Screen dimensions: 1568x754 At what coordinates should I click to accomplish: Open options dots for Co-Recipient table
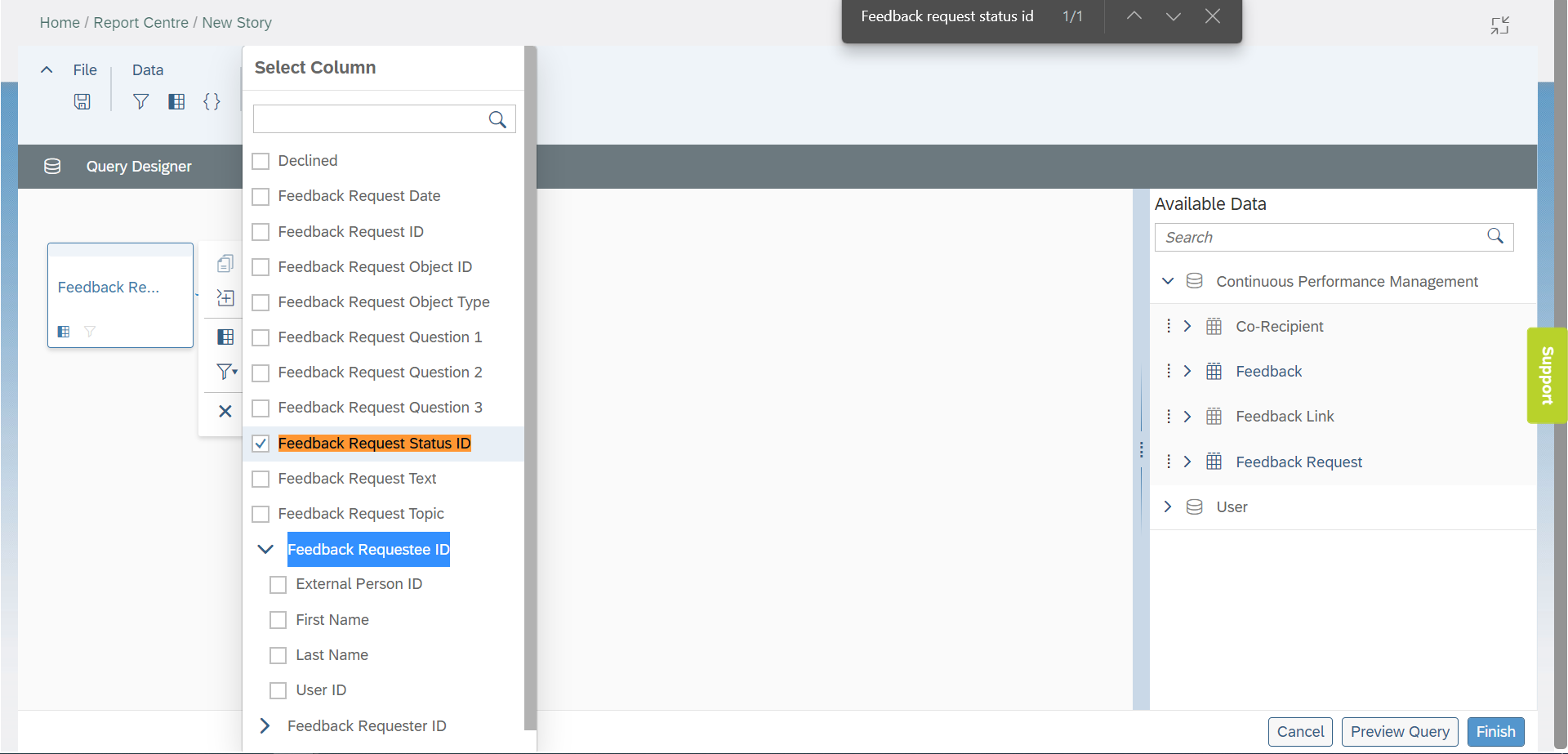pos(1169,326)
